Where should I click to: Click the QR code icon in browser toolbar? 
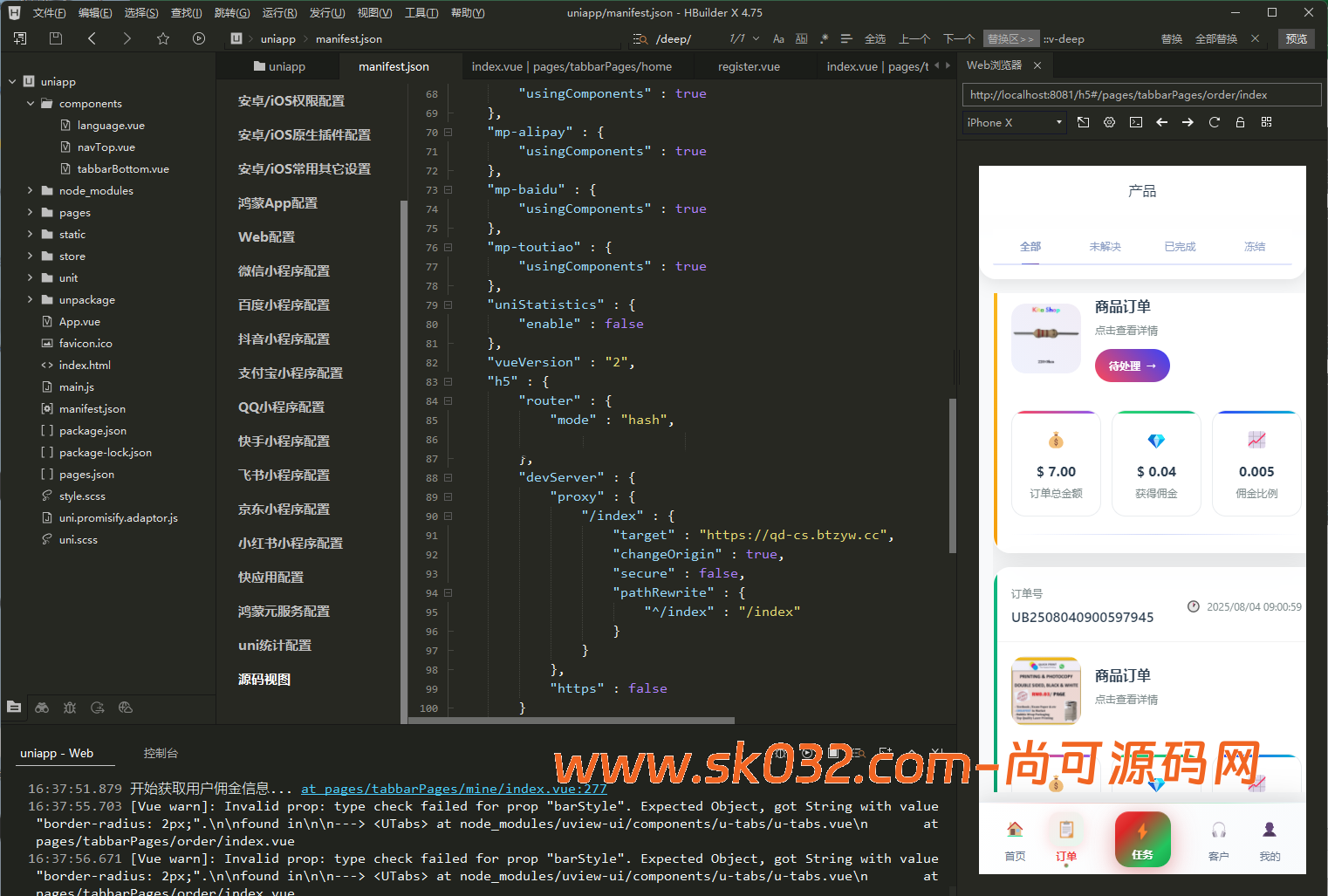point(1266,122)
